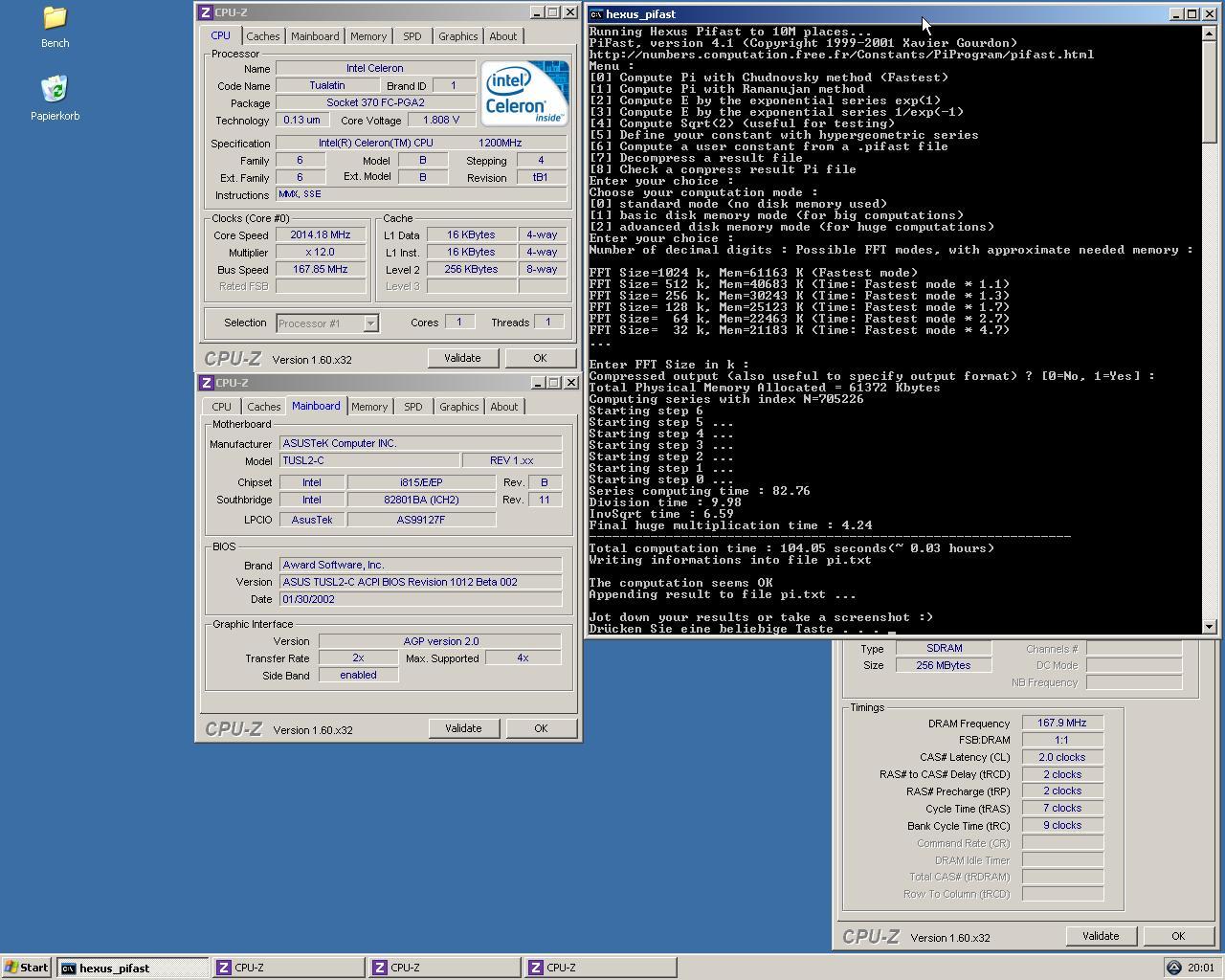
Task: Select the CPU tab in top CPU-Z window
Action: click(220, 35)
